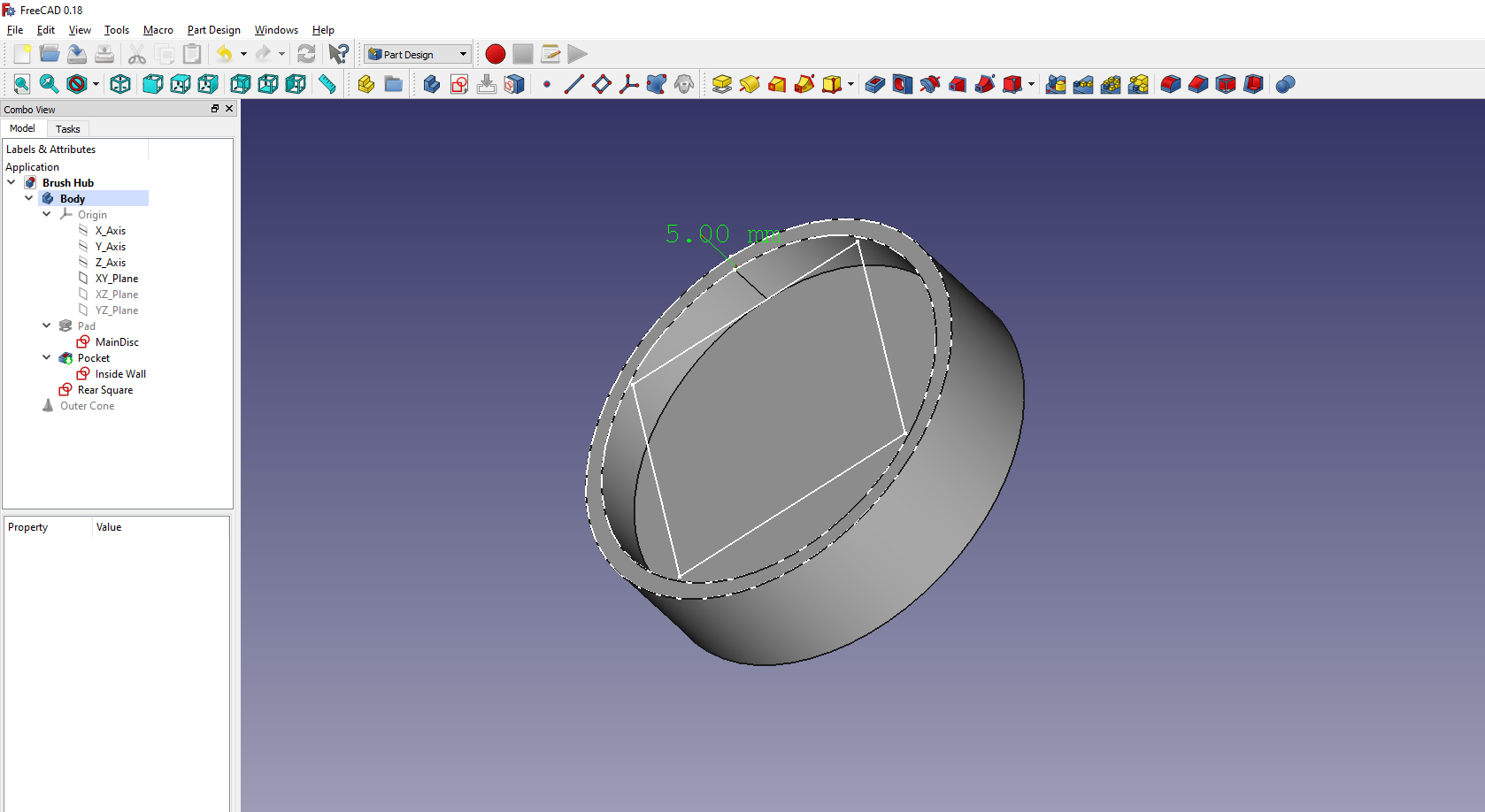Viewport: 1485px width, 812px height.
Task: Select the Outer Cone tree item
Action: click(87, 406)
